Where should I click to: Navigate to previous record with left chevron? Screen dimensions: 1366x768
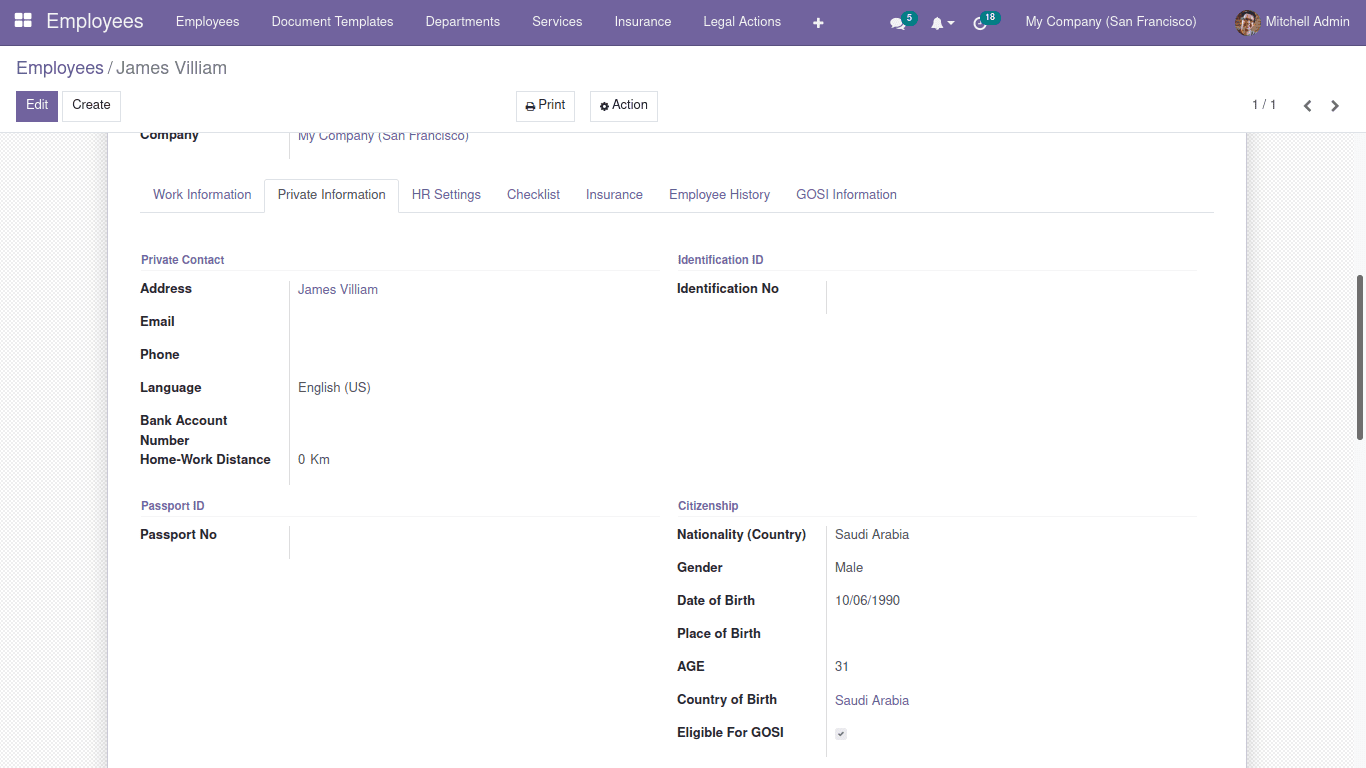point(1307,105)
